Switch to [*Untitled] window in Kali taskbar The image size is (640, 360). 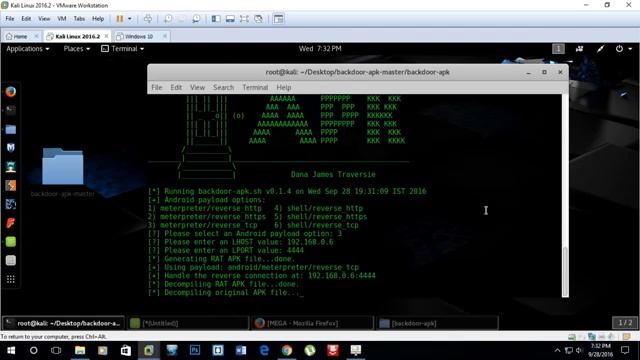[x=188, y=323]
